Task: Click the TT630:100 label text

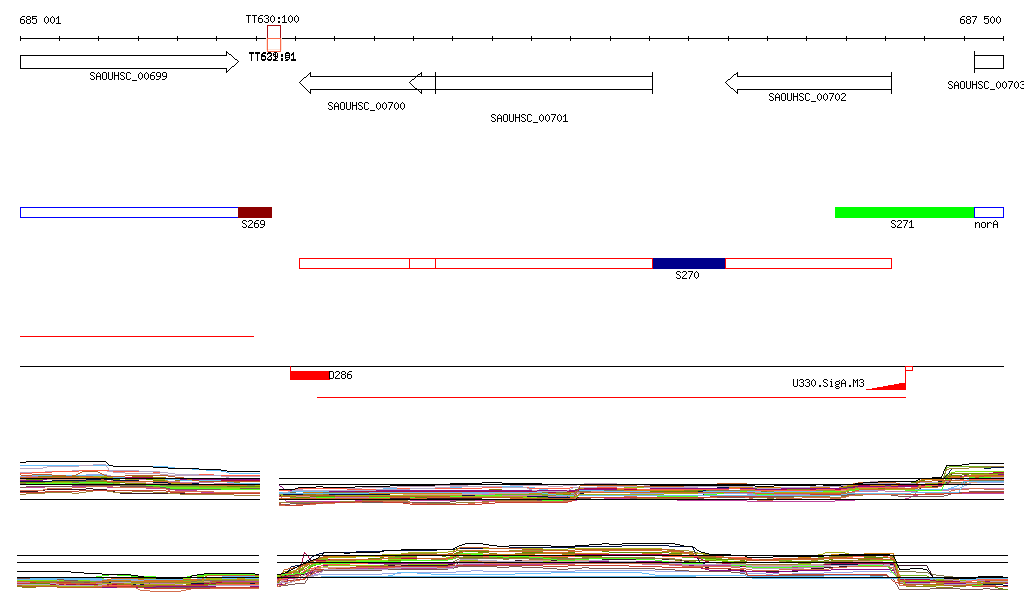Action: click(272, 20)
